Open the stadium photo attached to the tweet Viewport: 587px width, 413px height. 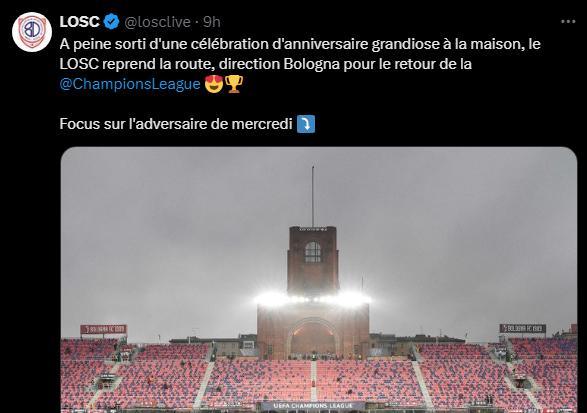click(x=319, y=280)
